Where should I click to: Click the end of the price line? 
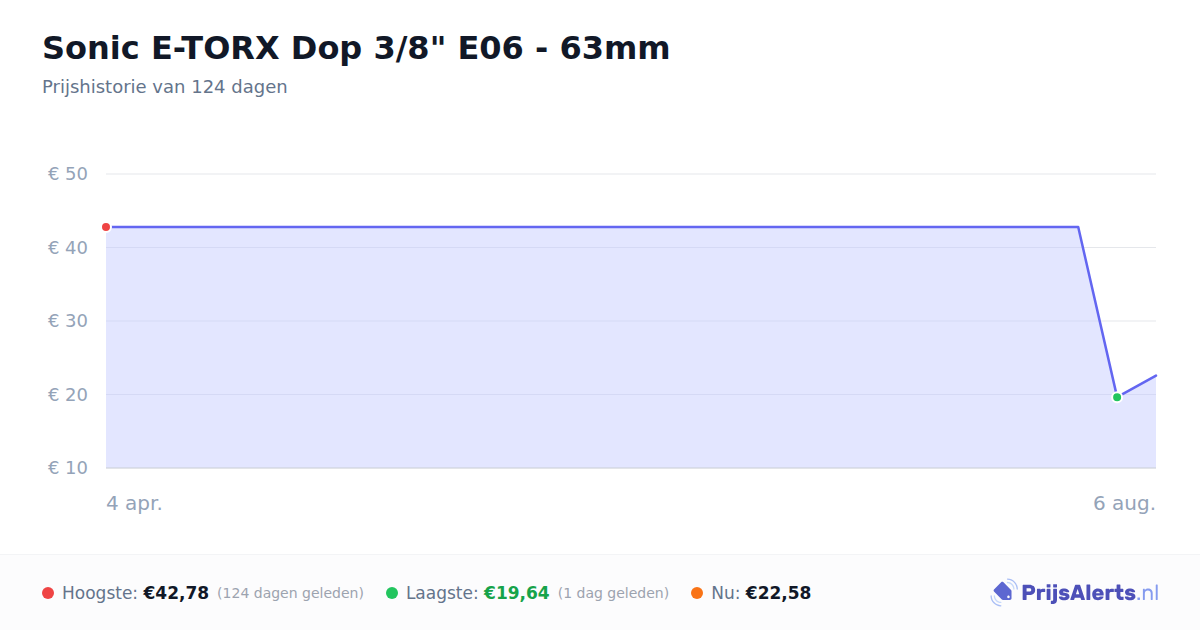pyautogui.click(x=1156, y=375)
